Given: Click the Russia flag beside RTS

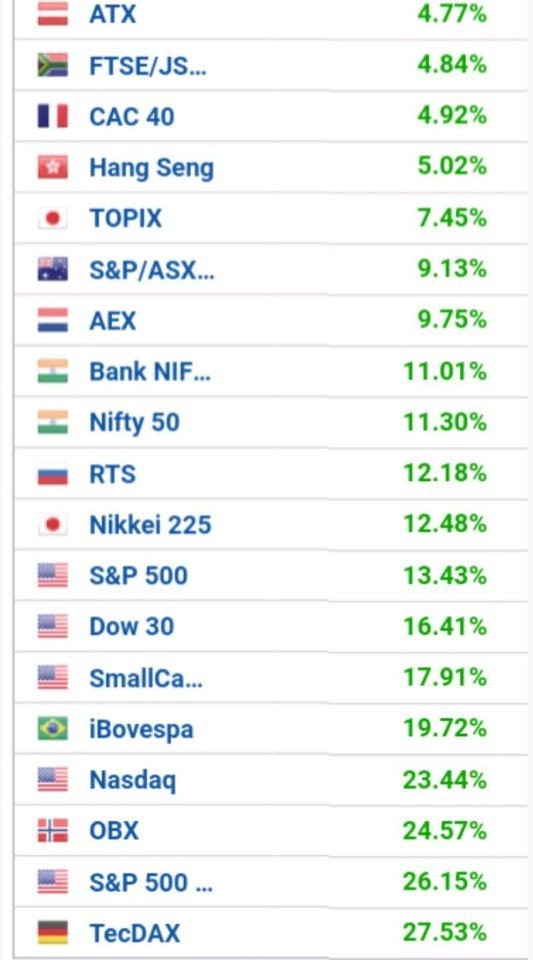Looking at the screenshot, I should pyautogui.click(x=53, y=474).
